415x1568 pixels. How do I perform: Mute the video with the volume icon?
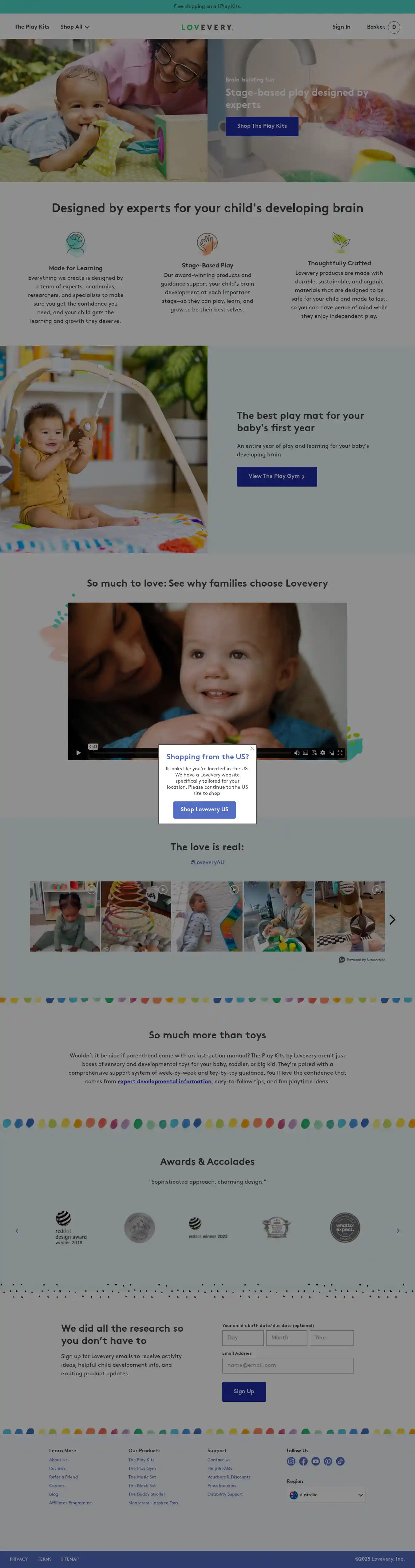tap(297, 753)
